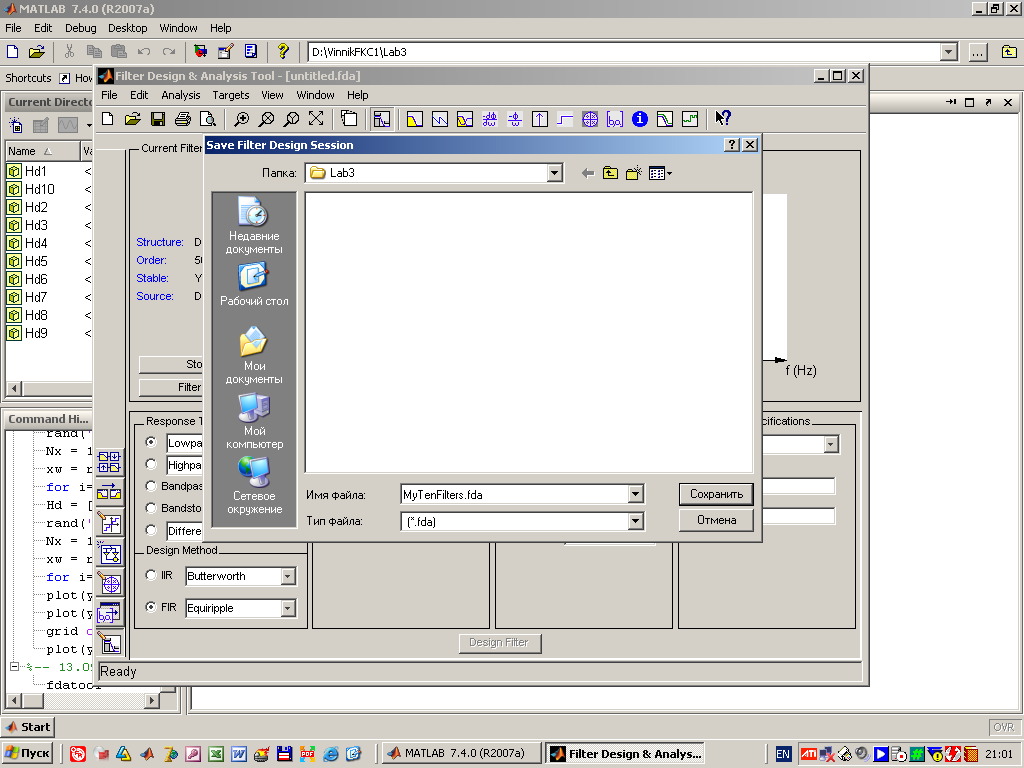This screenshot has width=1024, height=768.
Task: Show Magnitude response plot icon
Action: coord(415,119)
